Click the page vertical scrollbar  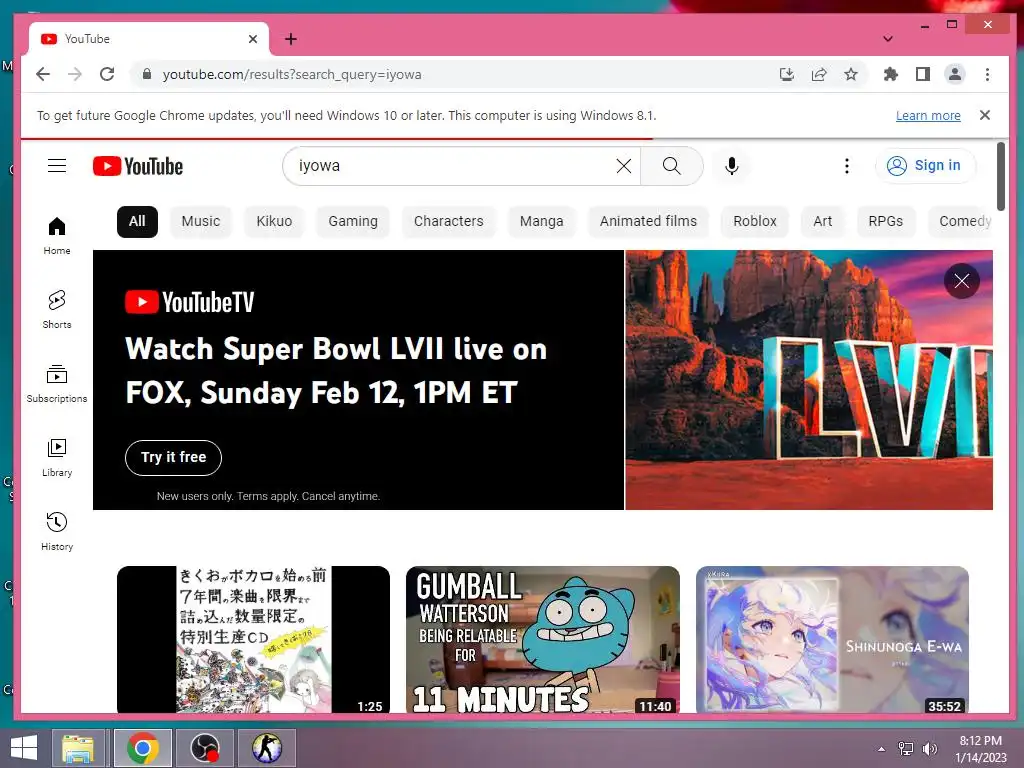coord(1000,176)
